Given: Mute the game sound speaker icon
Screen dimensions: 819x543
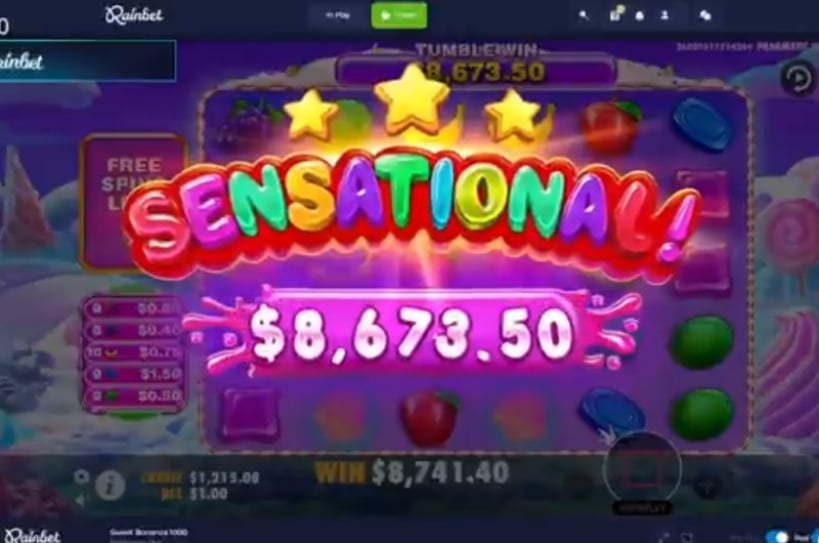Looking at the screenshot, I should 79,502.
